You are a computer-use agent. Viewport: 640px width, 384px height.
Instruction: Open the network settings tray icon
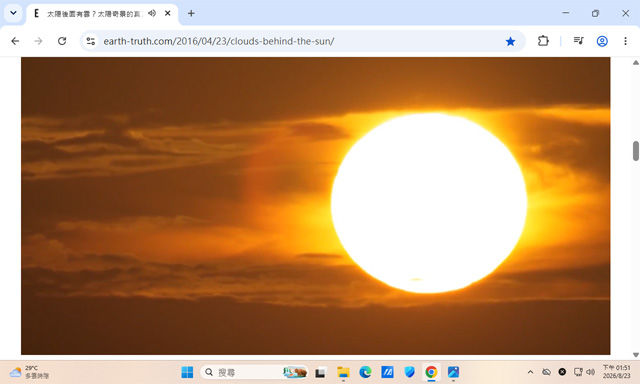tap(578, 372)
